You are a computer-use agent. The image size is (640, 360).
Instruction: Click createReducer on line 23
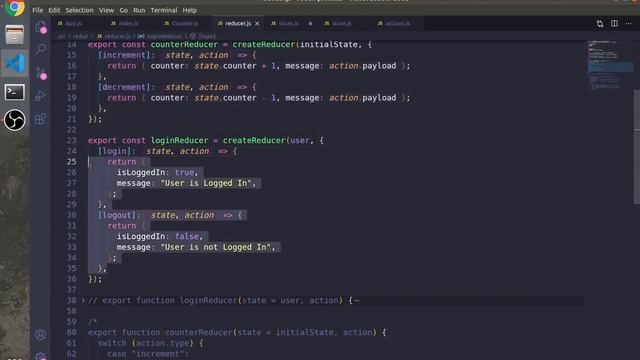click(254, 140)
